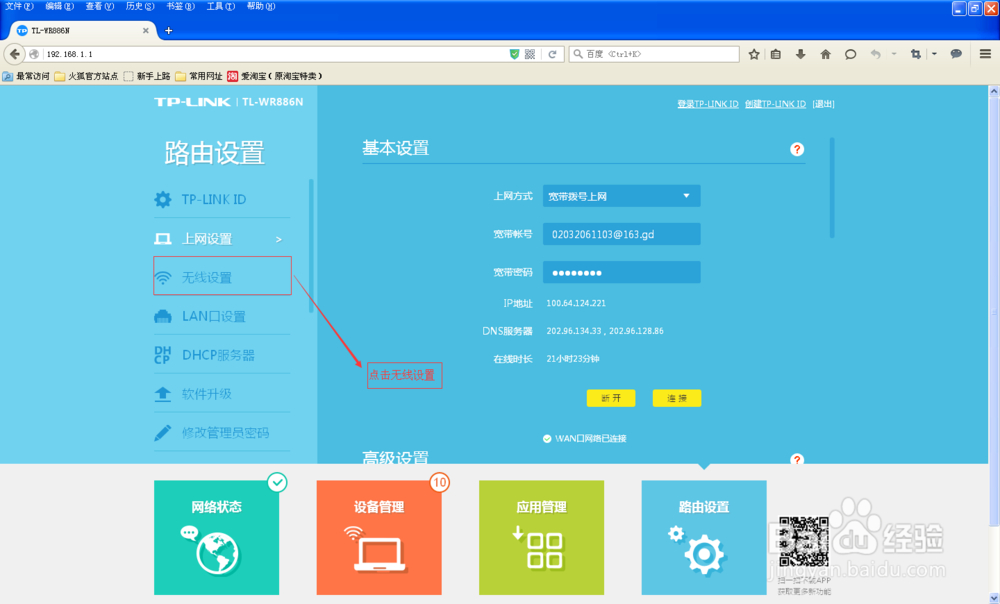
Task: Open the 工具 menu
Action: (x=220, y=6)
